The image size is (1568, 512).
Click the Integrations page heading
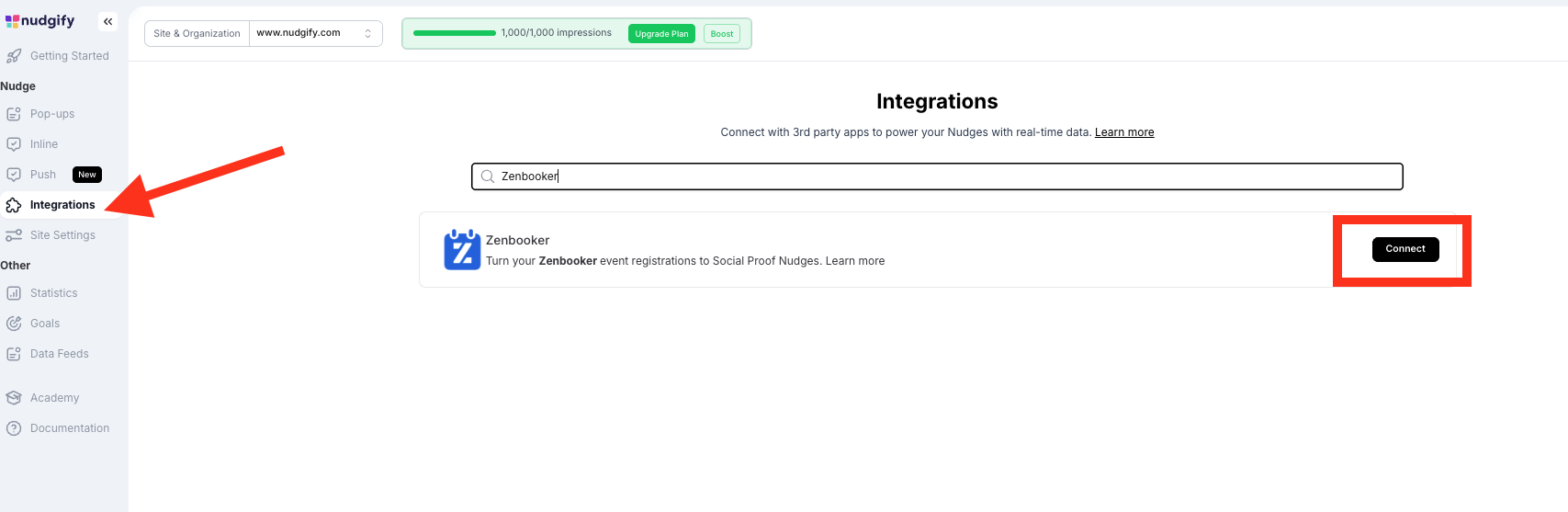coord(937,101)
